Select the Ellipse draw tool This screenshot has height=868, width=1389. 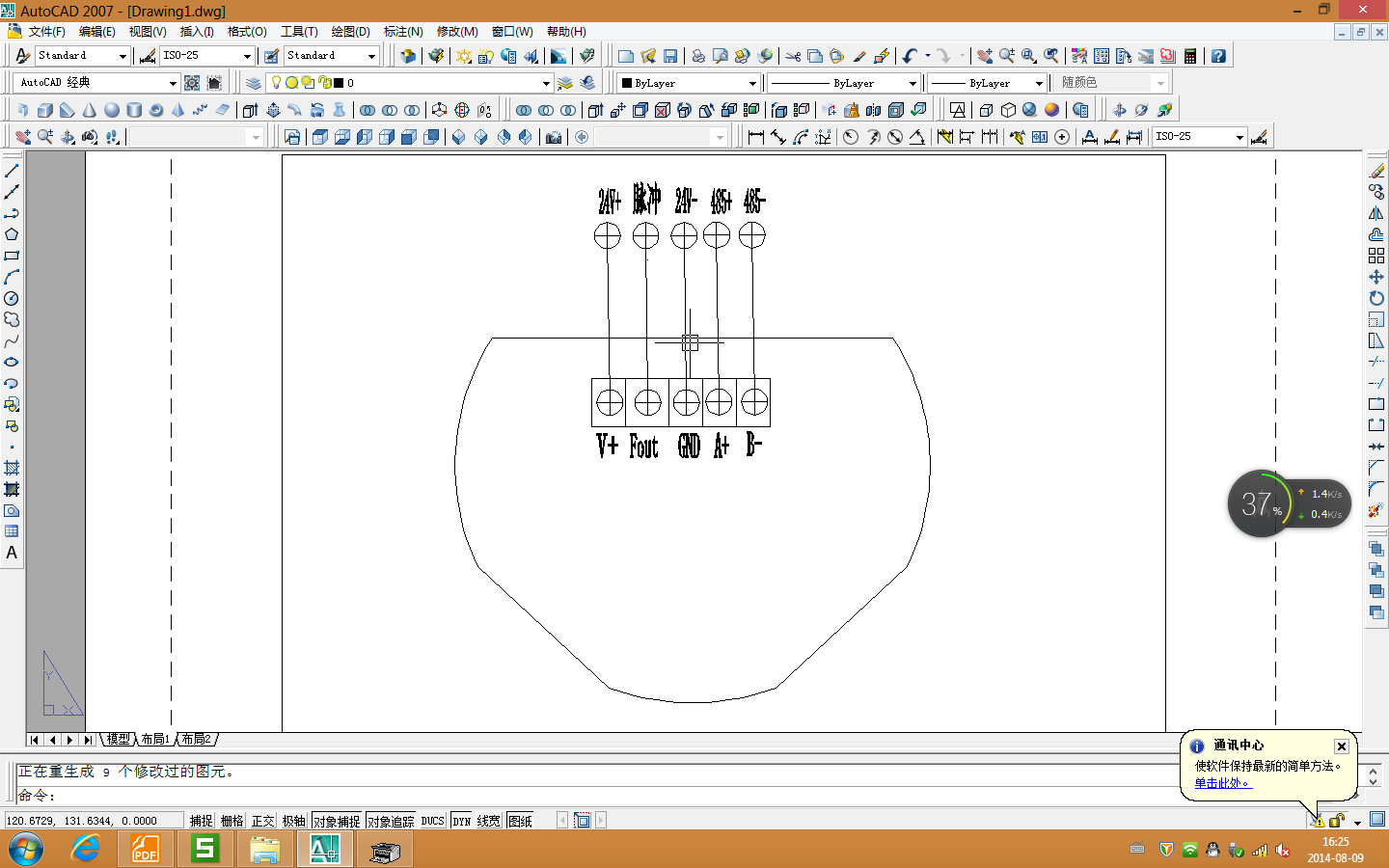[12, 362]
